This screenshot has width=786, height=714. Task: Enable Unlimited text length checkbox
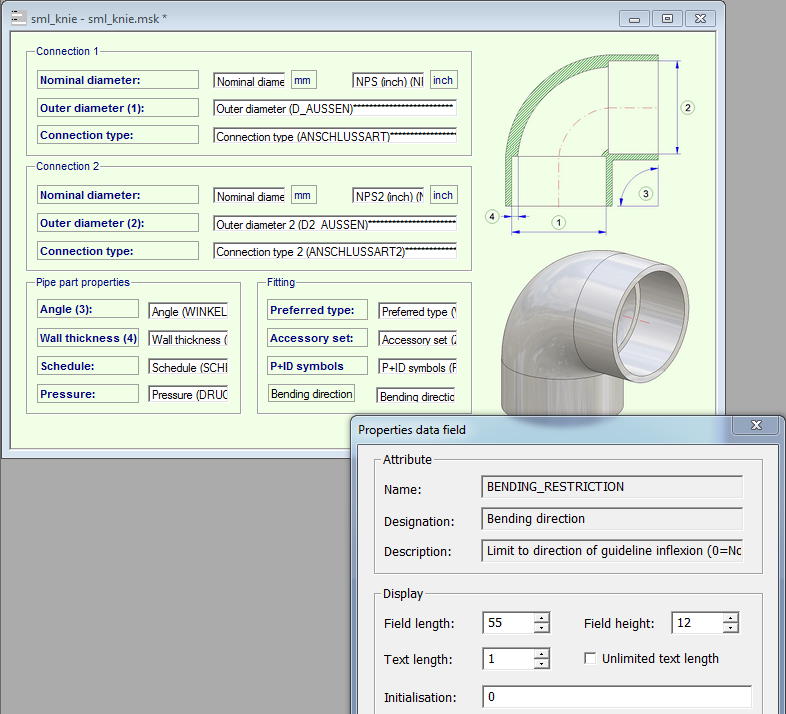pyautogui.click(x=591, y=658)
